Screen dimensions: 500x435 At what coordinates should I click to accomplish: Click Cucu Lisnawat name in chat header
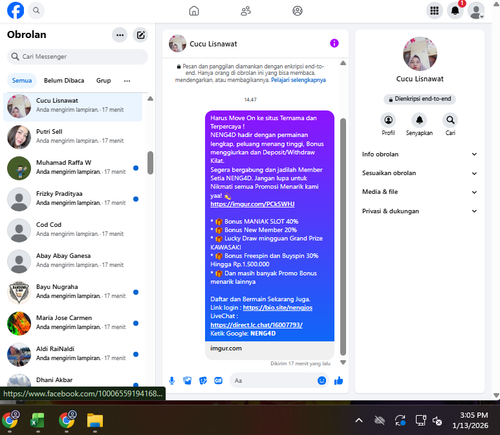pyautogui.click(x=213, y=44)
